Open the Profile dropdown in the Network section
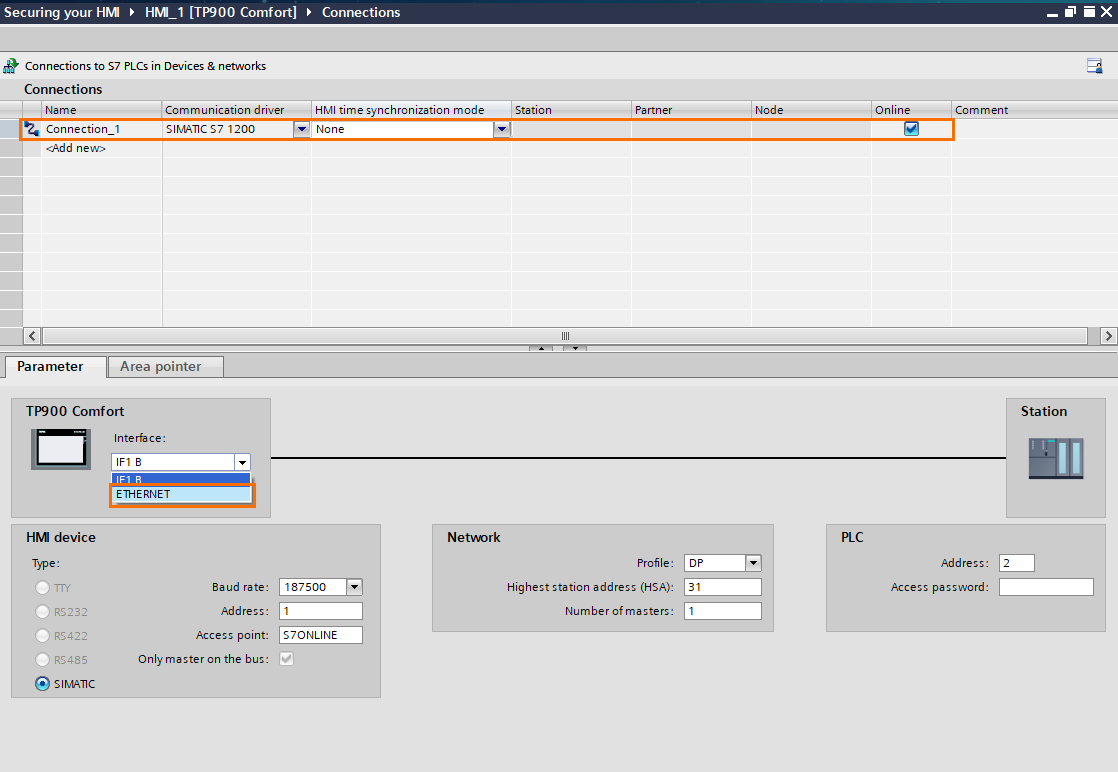1118x772 pixels. click(753, 563)
